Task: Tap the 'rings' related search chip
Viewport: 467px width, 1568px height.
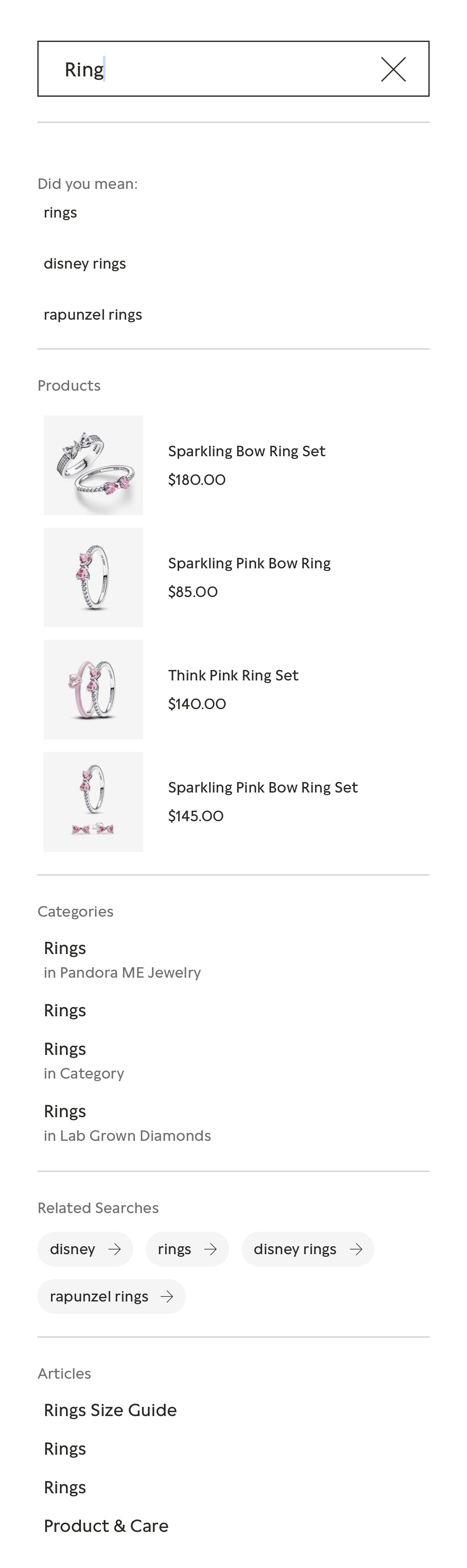Action: [x=175, y=1249]
